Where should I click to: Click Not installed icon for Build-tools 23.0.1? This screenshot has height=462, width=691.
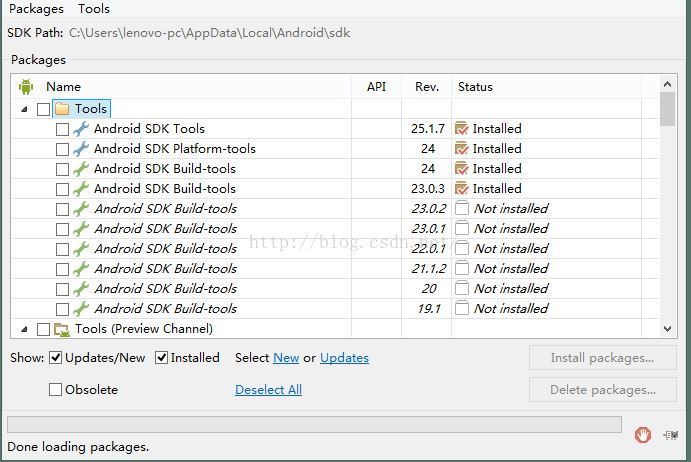pyautogui.click(x=461, y=228)
